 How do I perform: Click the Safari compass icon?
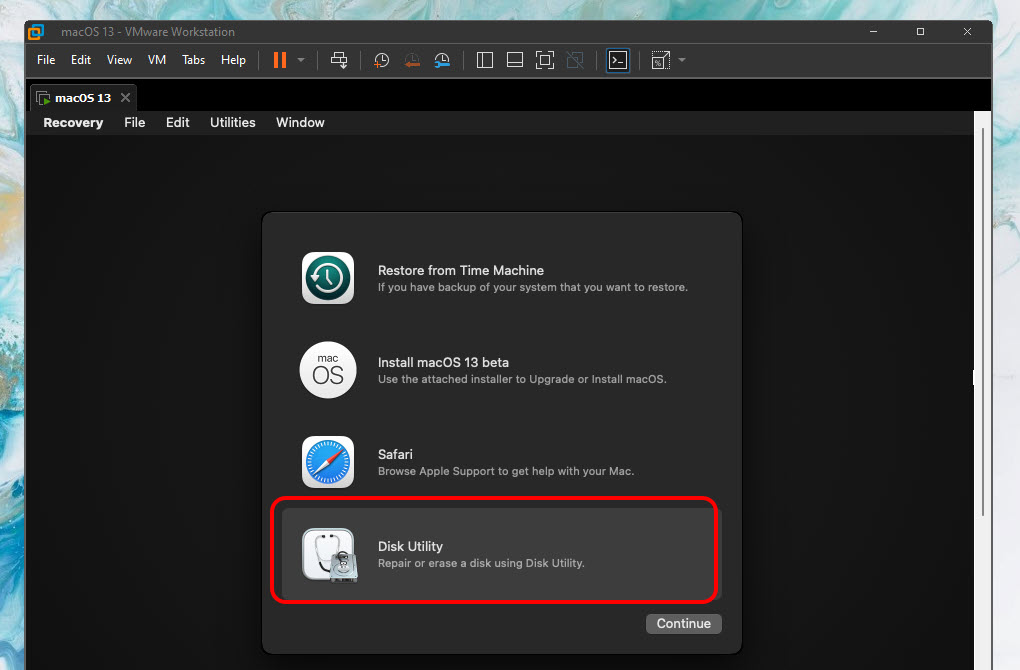[328, 462]
